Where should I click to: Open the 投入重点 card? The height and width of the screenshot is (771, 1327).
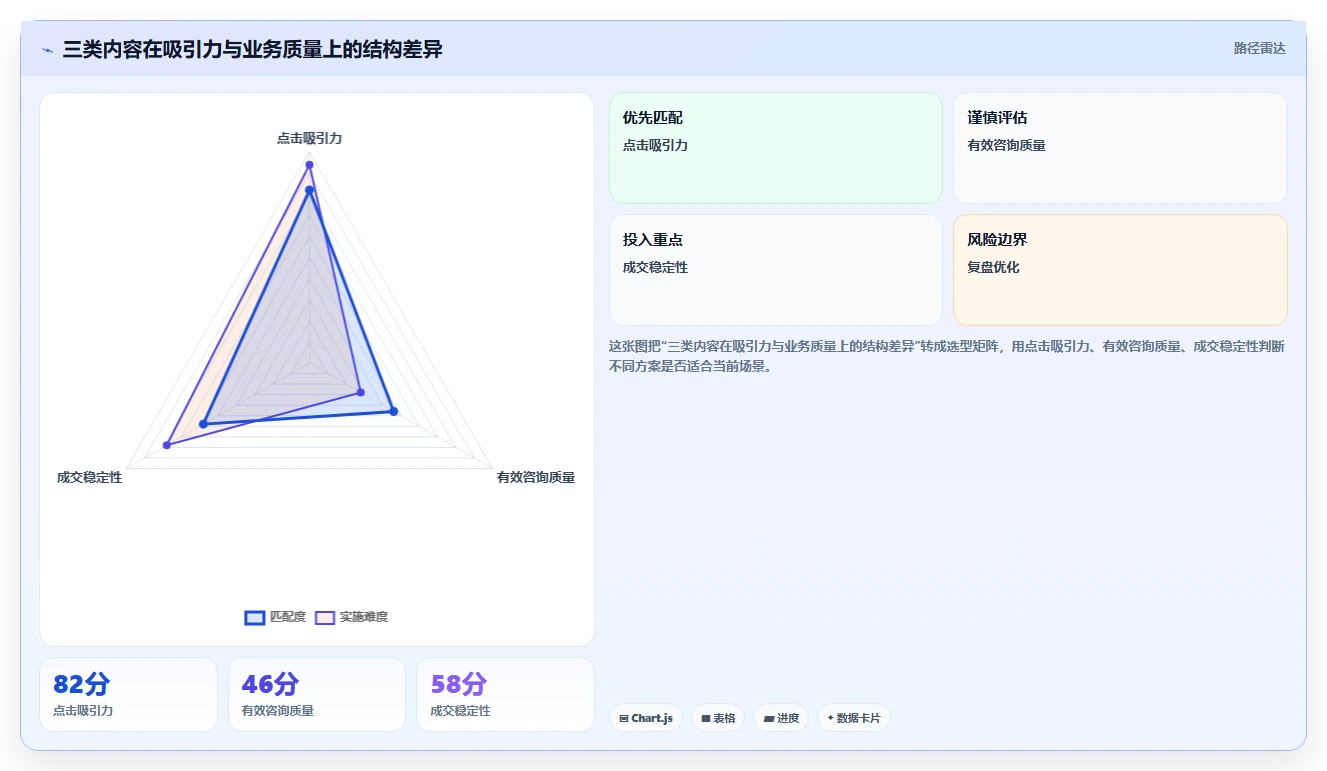coord(776,270)
